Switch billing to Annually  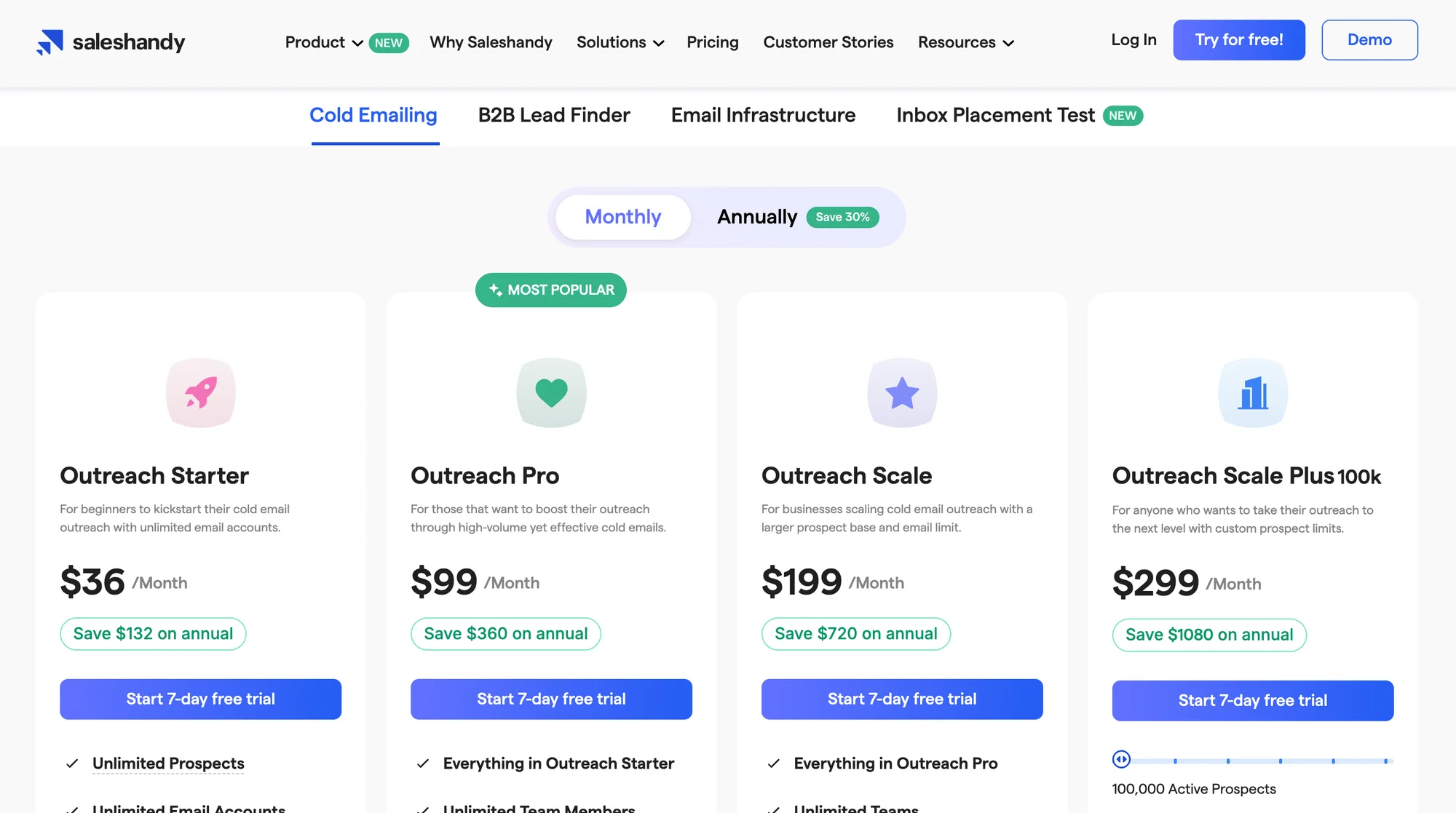tap(757, 217)
